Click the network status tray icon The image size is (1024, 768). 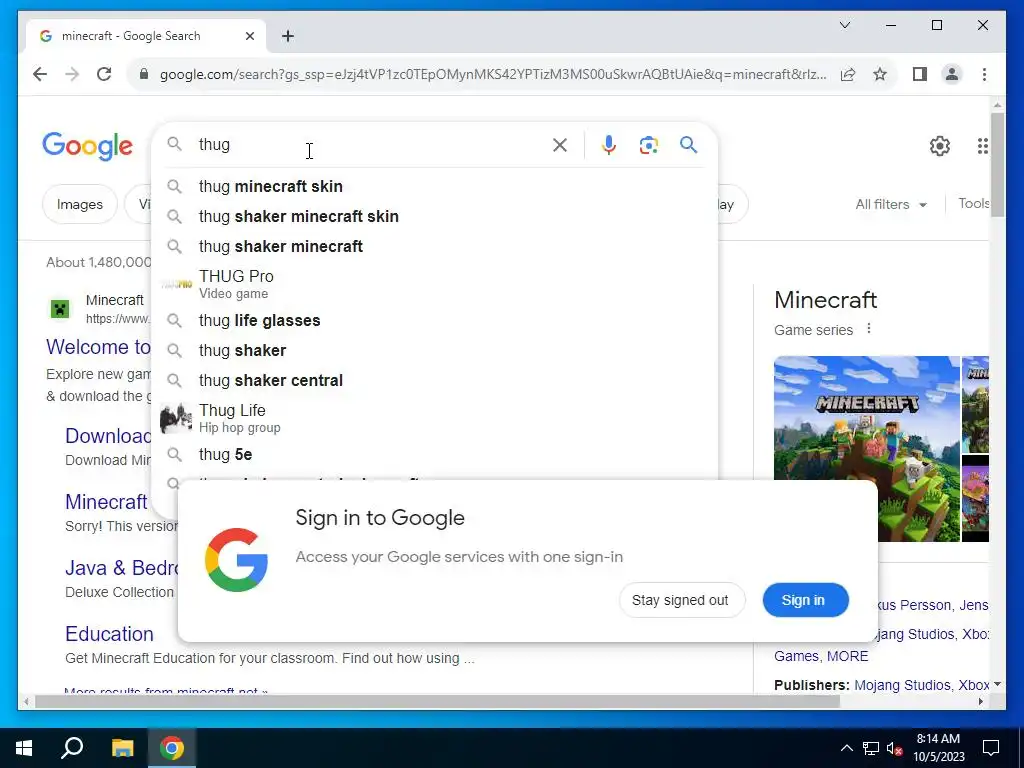pyautogui.click(x=871, y=748)
